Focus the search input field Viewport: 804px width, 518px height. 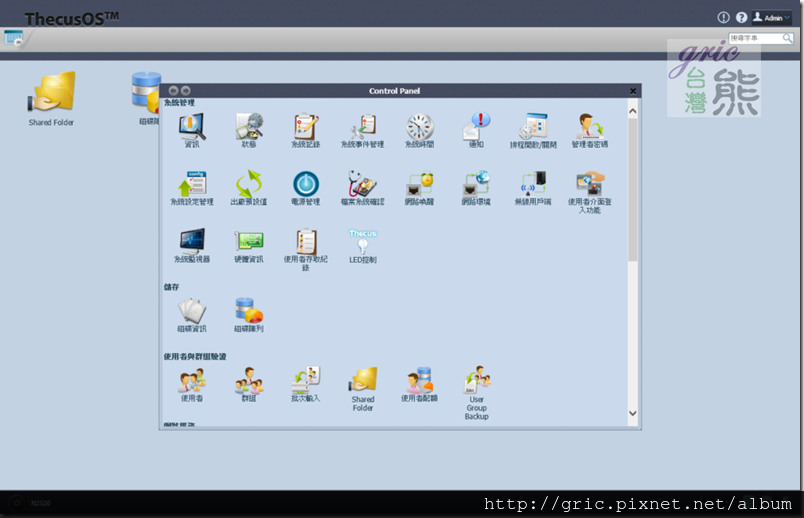click(x=755, y=38)
